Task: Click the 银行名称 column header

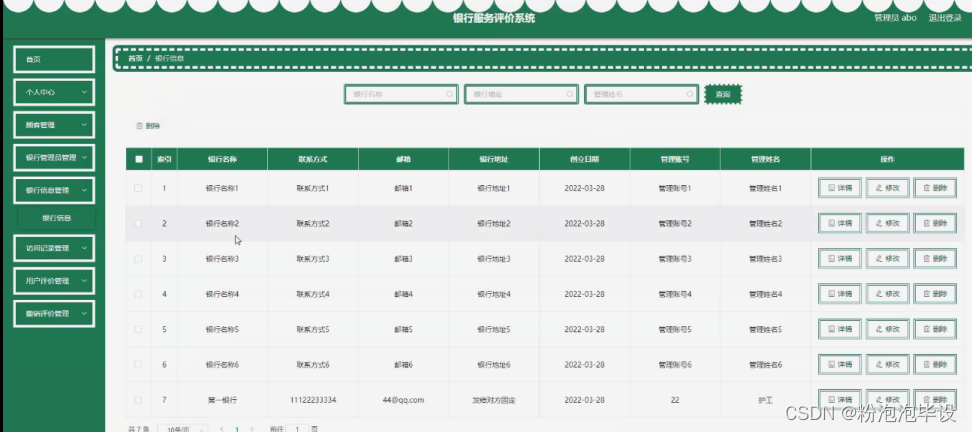Action: [x=222, y=159]
